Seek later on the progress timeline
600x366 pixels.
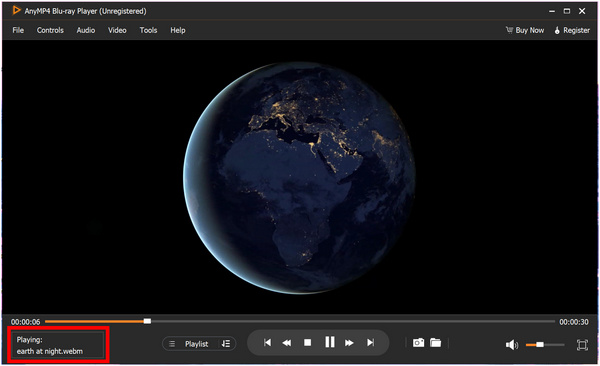(352, 321)
